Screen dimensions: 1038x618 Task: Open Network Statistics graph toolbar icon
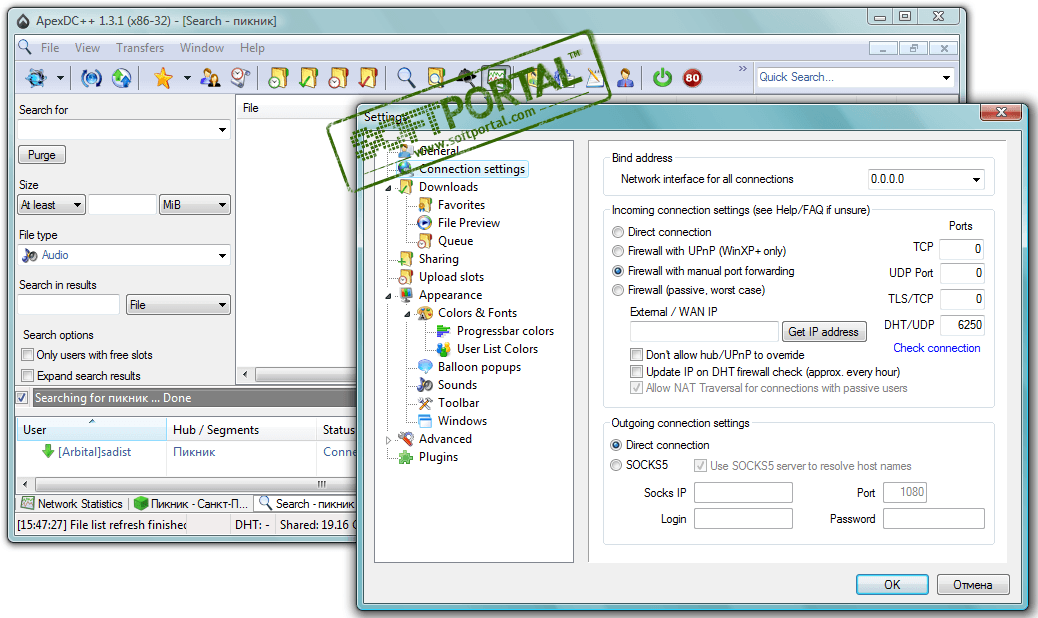point(496,78)
